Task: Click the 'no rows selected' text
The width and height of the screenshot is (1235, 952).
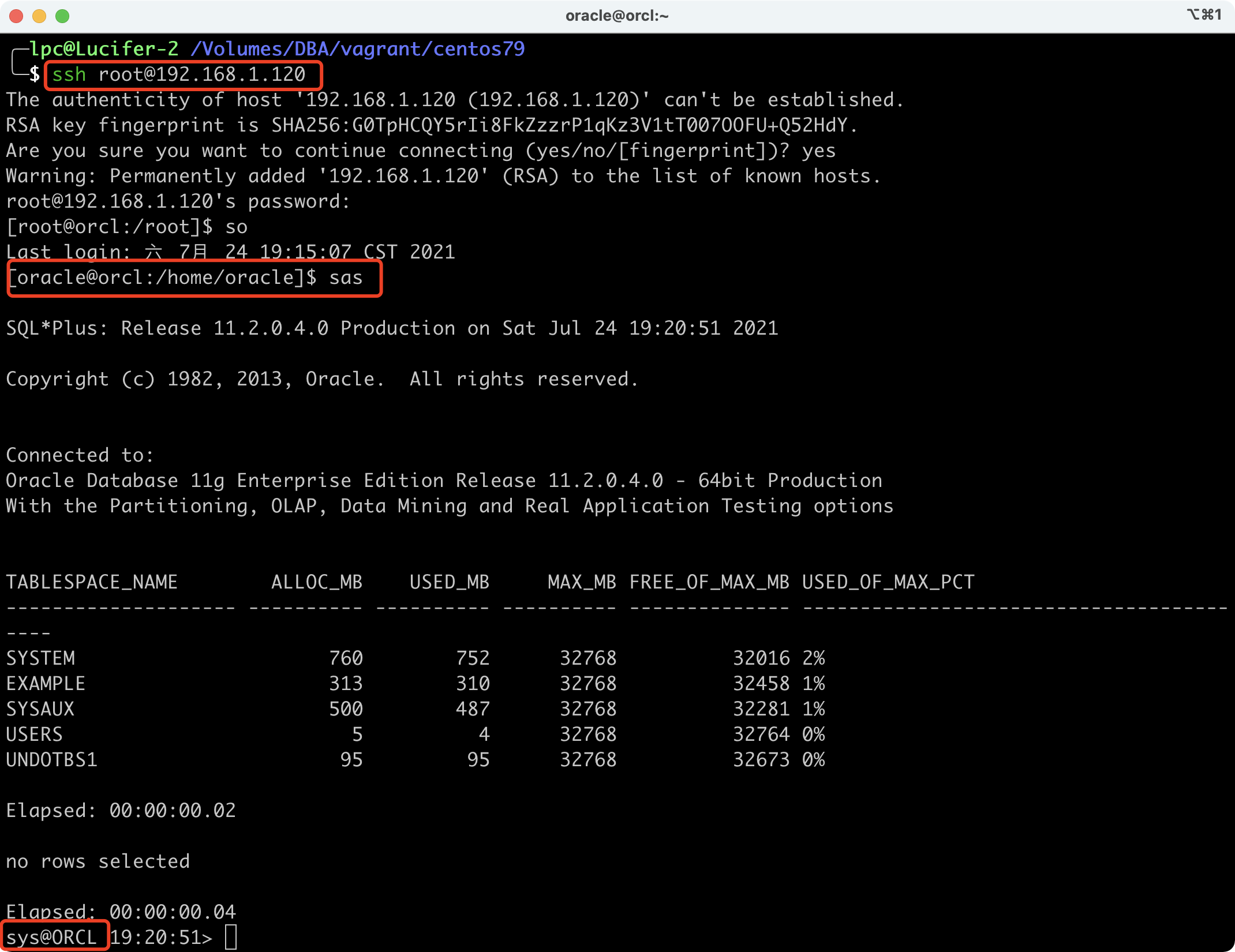Action: [98, 861]
